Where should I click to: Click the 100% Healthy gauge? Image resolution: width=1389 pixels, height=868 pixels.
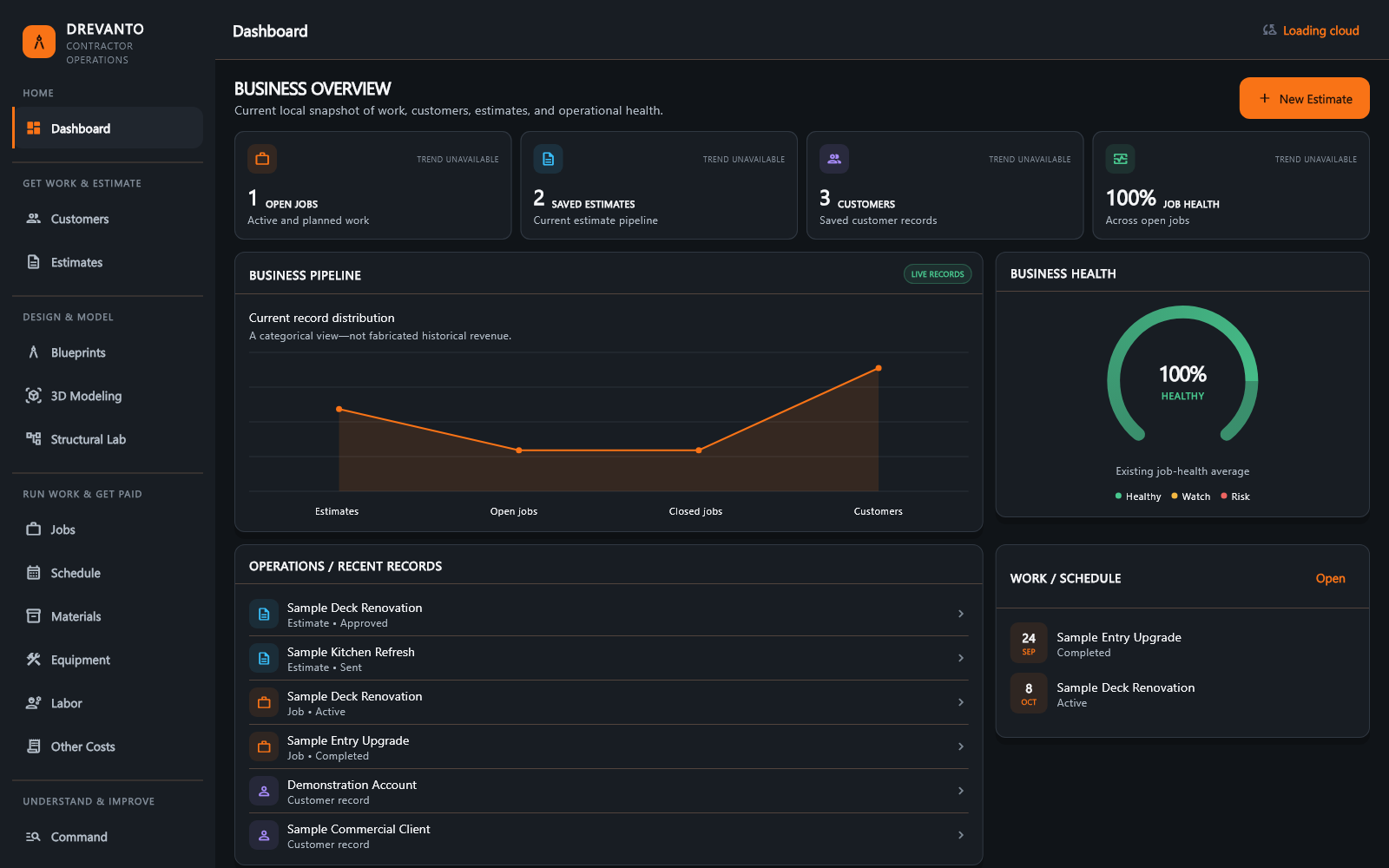tap(1182, 374)
